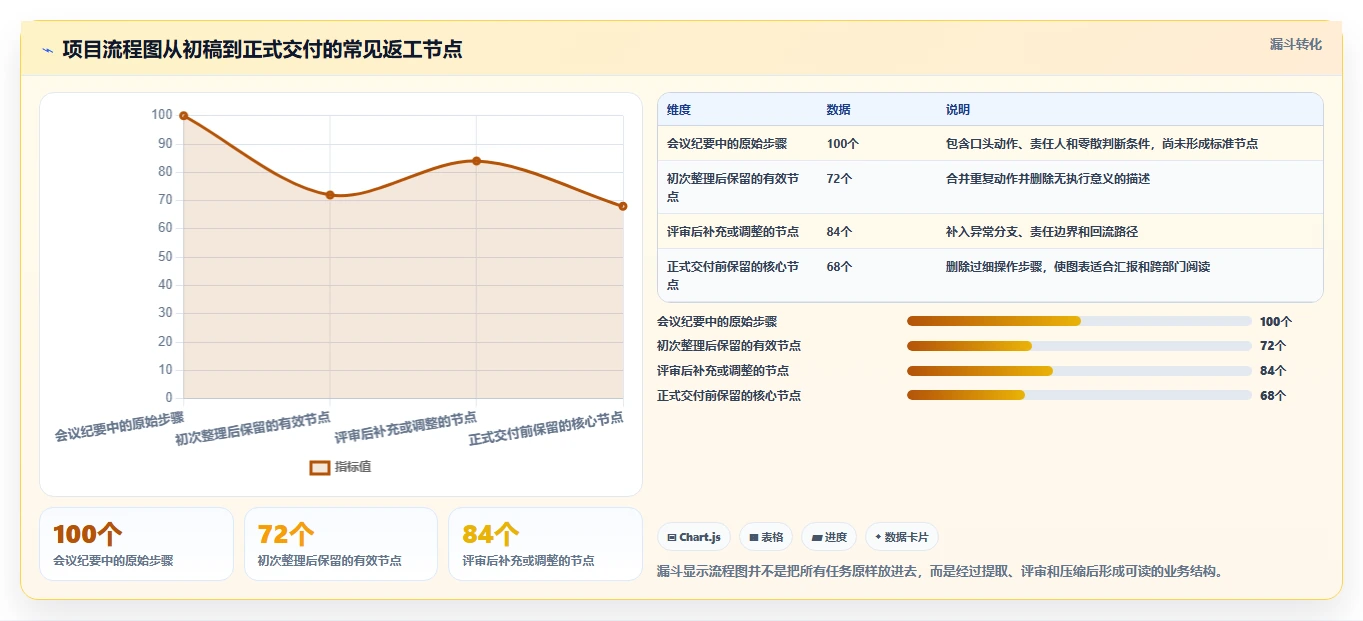Click the 72个 value beside the progress bar

pyautogui.click(x=1273, y=346)
